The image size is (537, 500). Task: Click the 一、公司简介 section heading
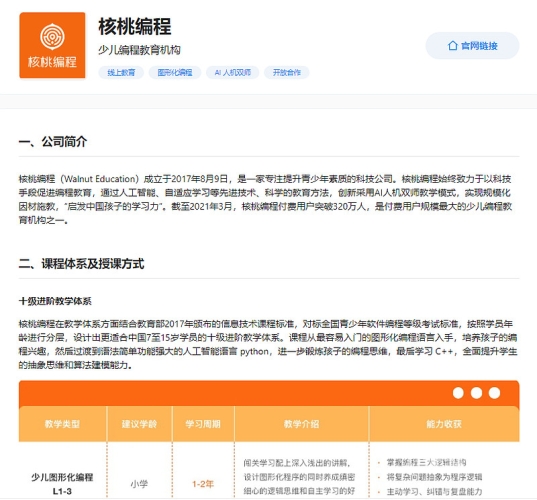pos(53,141)
